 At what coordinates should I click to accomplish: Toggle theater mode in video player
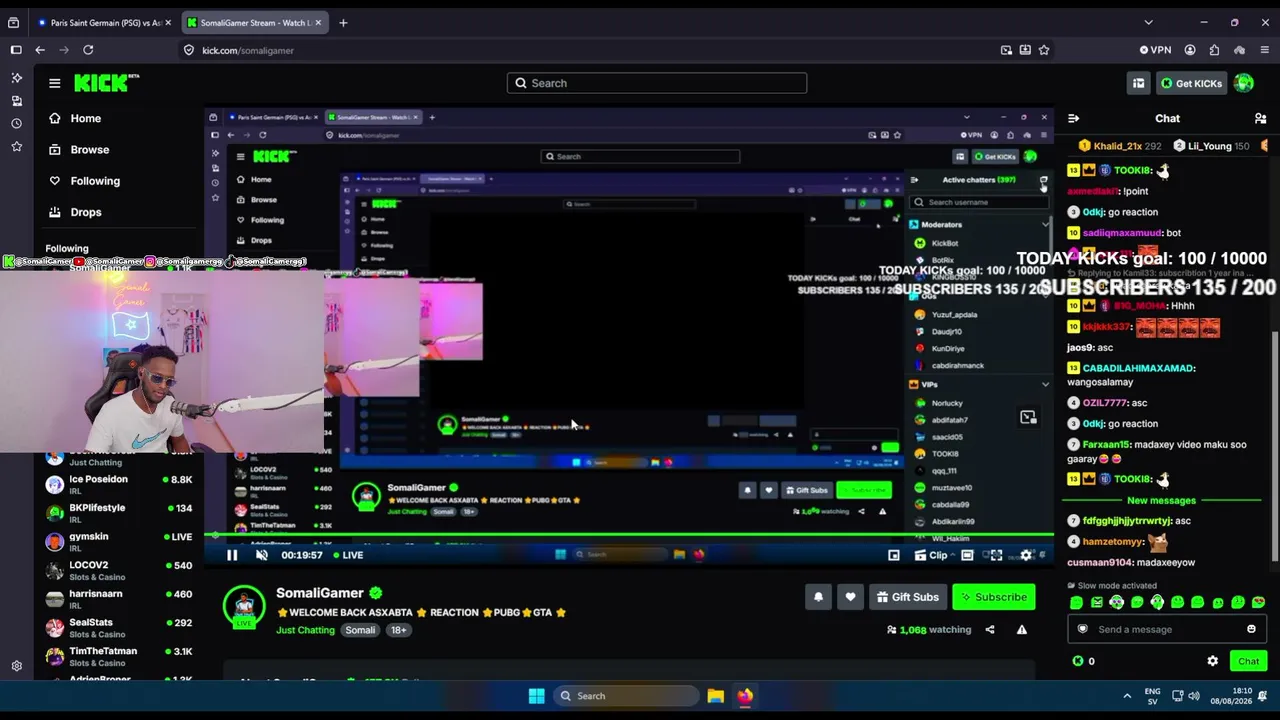click(x=967, y=555)
